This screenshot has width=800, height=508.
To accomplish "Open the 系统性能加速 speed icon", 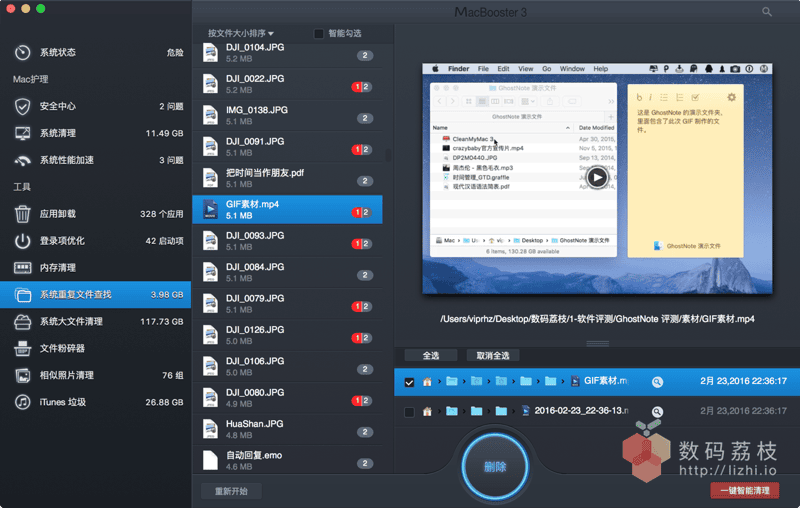I will (x=22, y=160).
